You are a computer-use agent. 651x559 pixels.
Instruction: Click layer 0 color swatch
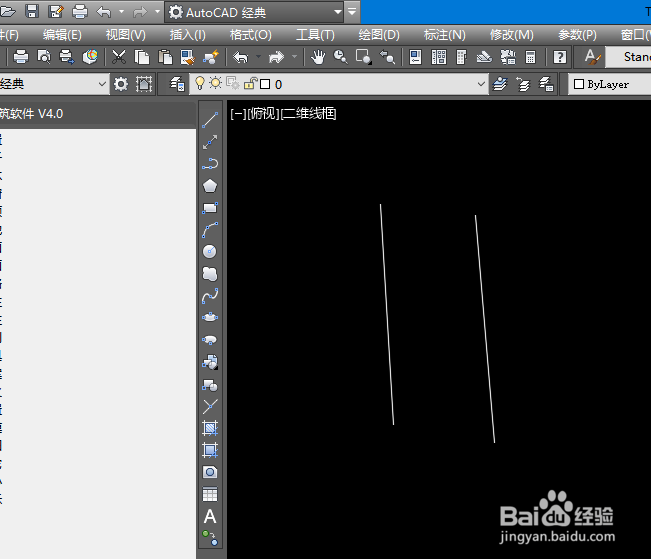[265, 84]
